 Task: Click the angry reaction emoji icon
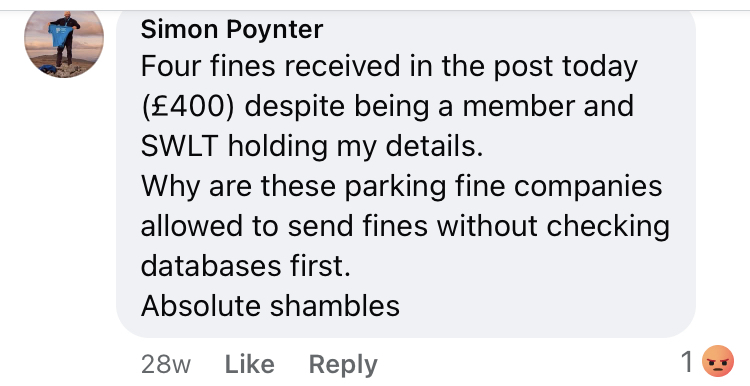[x=717, y=362]
